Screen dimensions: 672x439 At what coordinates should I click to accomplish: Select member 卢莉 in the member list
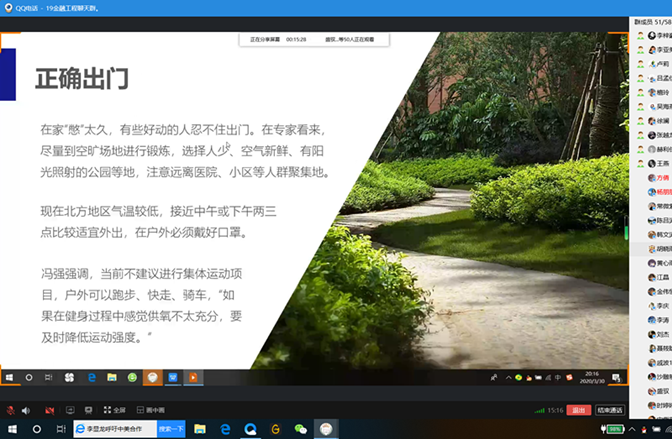tap(662, 62)
